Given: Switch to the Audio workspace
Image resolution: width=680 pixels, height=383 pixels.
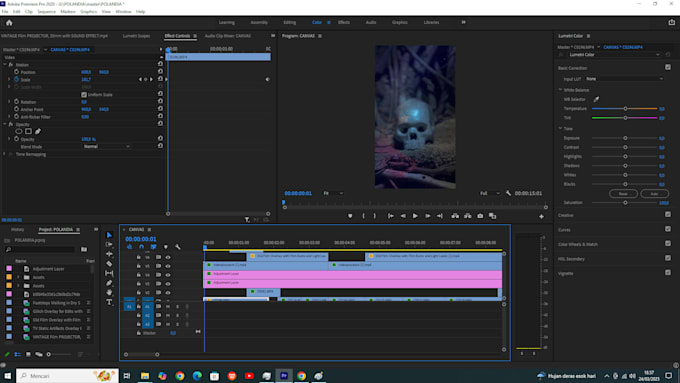Looking at the screenshot, I should [x=371, y=23].
